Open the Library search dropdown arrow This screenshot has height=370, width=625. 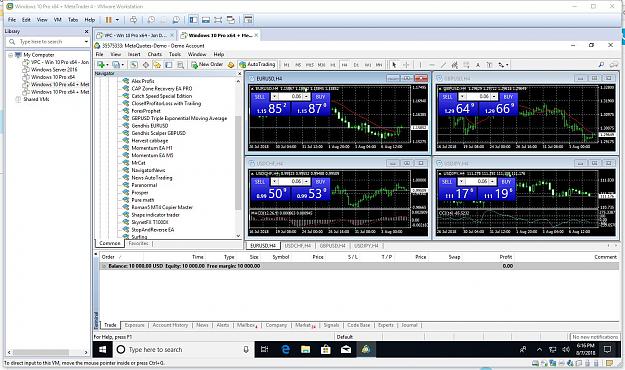pyautogui.click(x=86, y=41)
